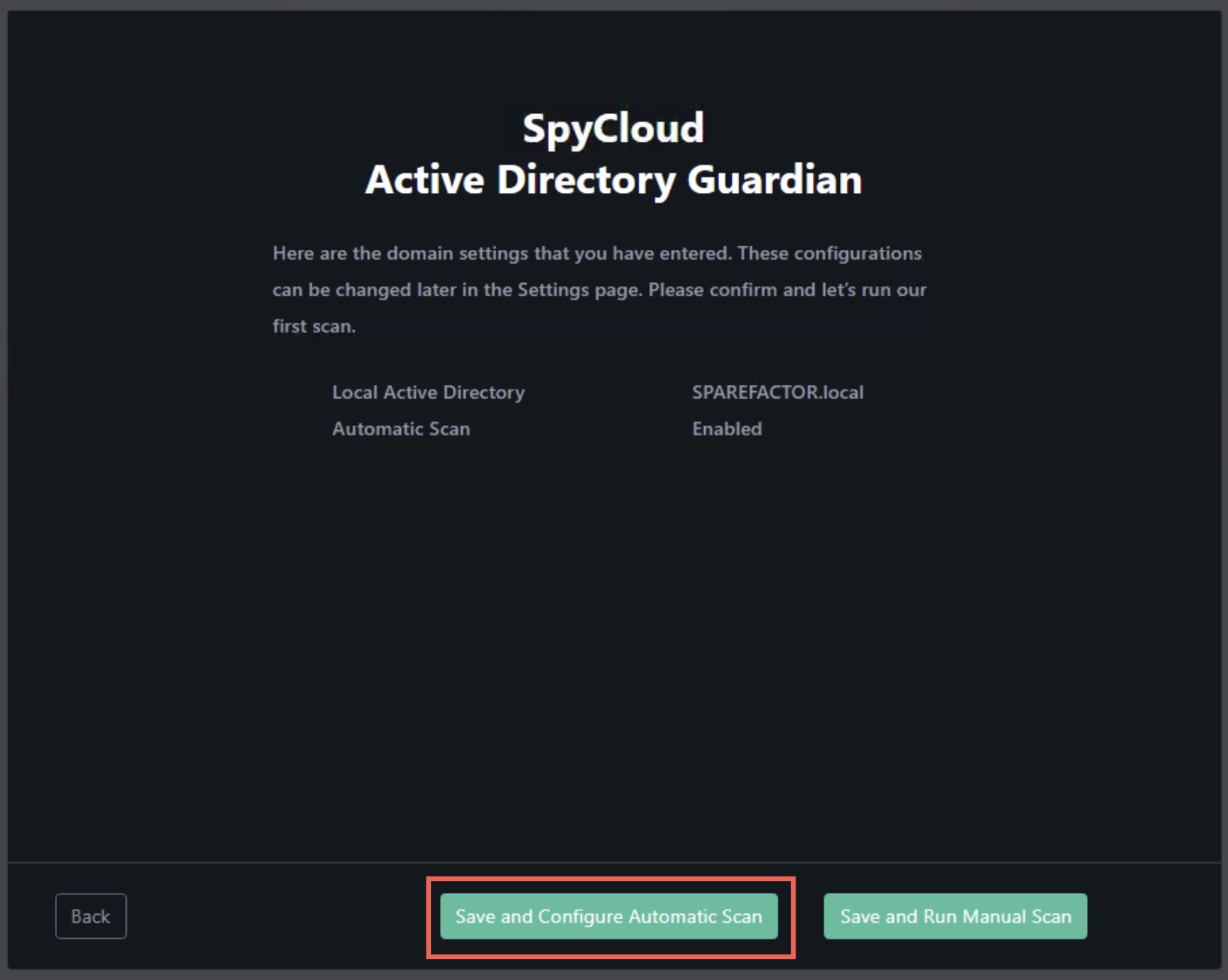Click the Save and Configure Automatic Scan button
Viewport: 1228px width, 980px height.
point(609,916)
